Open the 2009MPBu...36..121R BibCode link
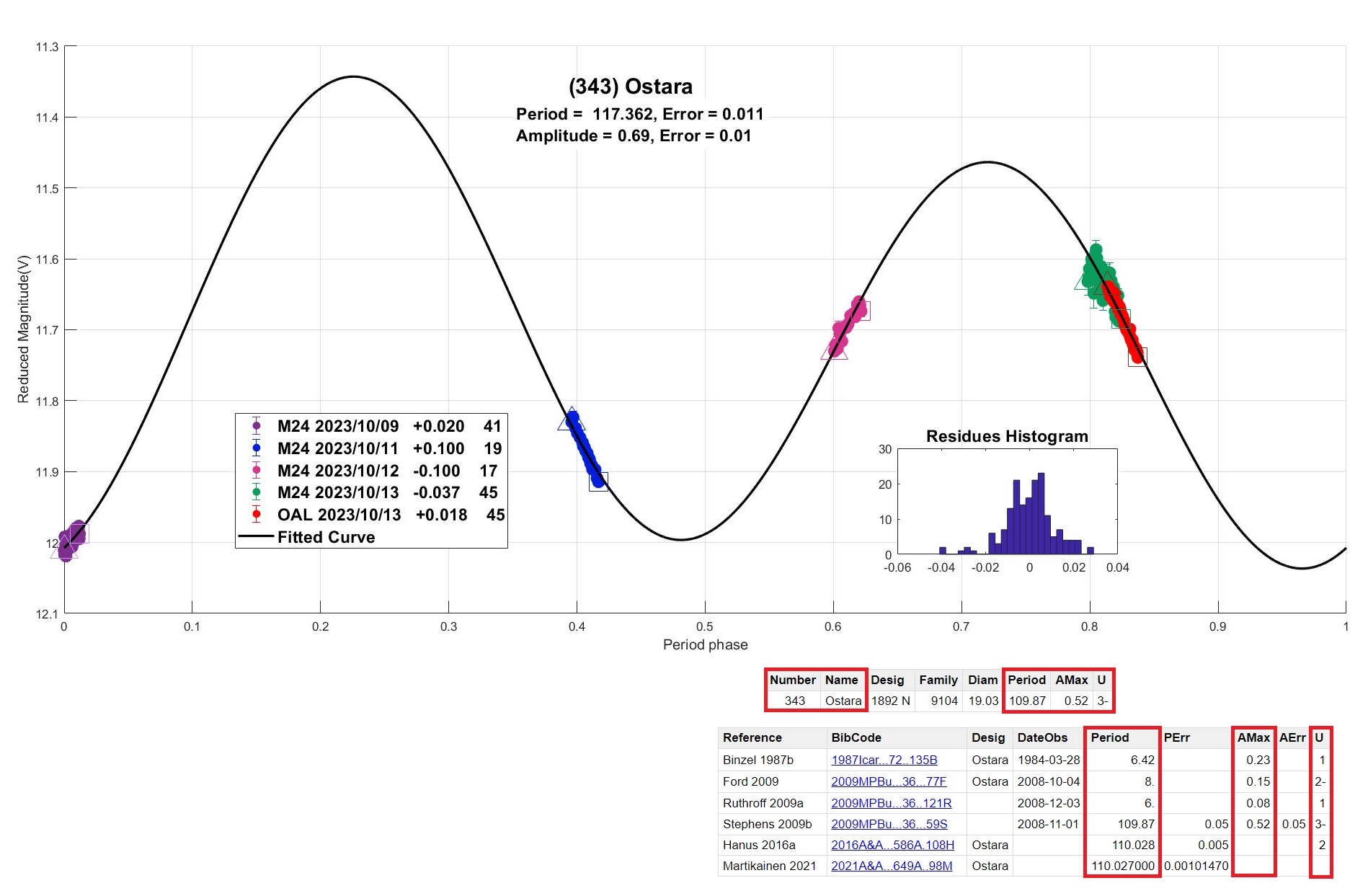 tap(891, 803)
